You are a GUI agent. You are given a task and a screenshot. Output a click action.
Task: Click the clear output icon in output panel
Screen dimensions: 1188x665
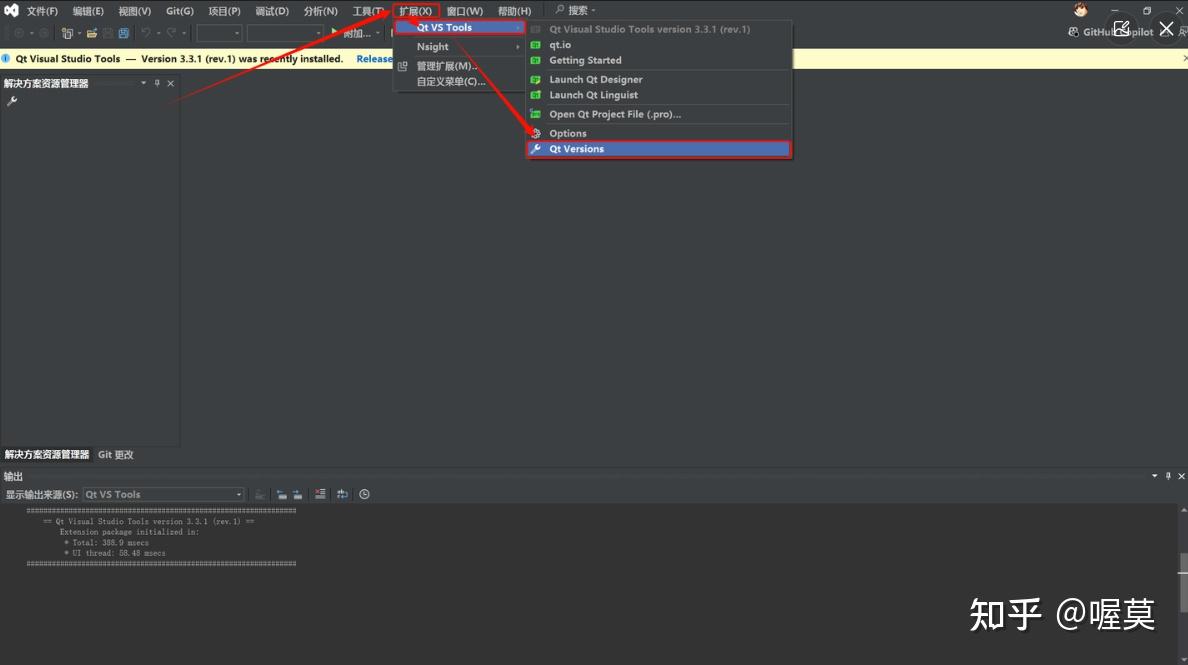(319, 493)
